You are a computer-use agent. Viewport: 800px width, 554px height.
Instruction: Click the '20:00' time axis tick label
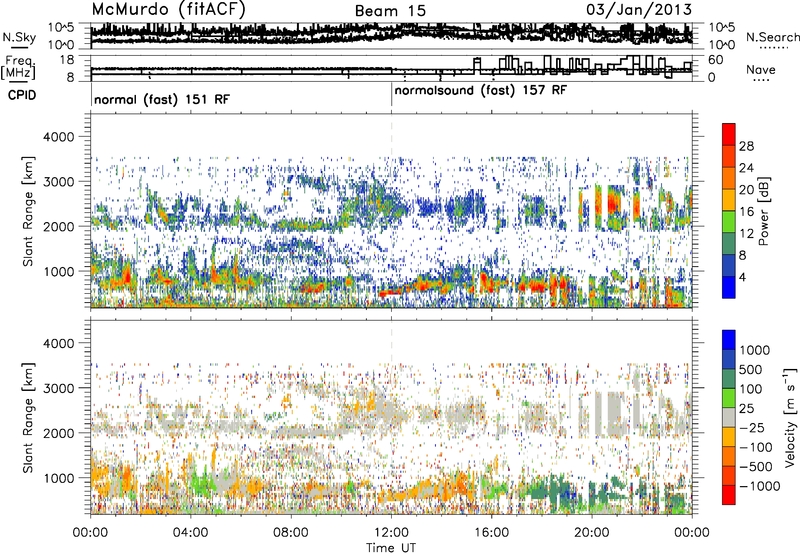(x=592, y=533)
